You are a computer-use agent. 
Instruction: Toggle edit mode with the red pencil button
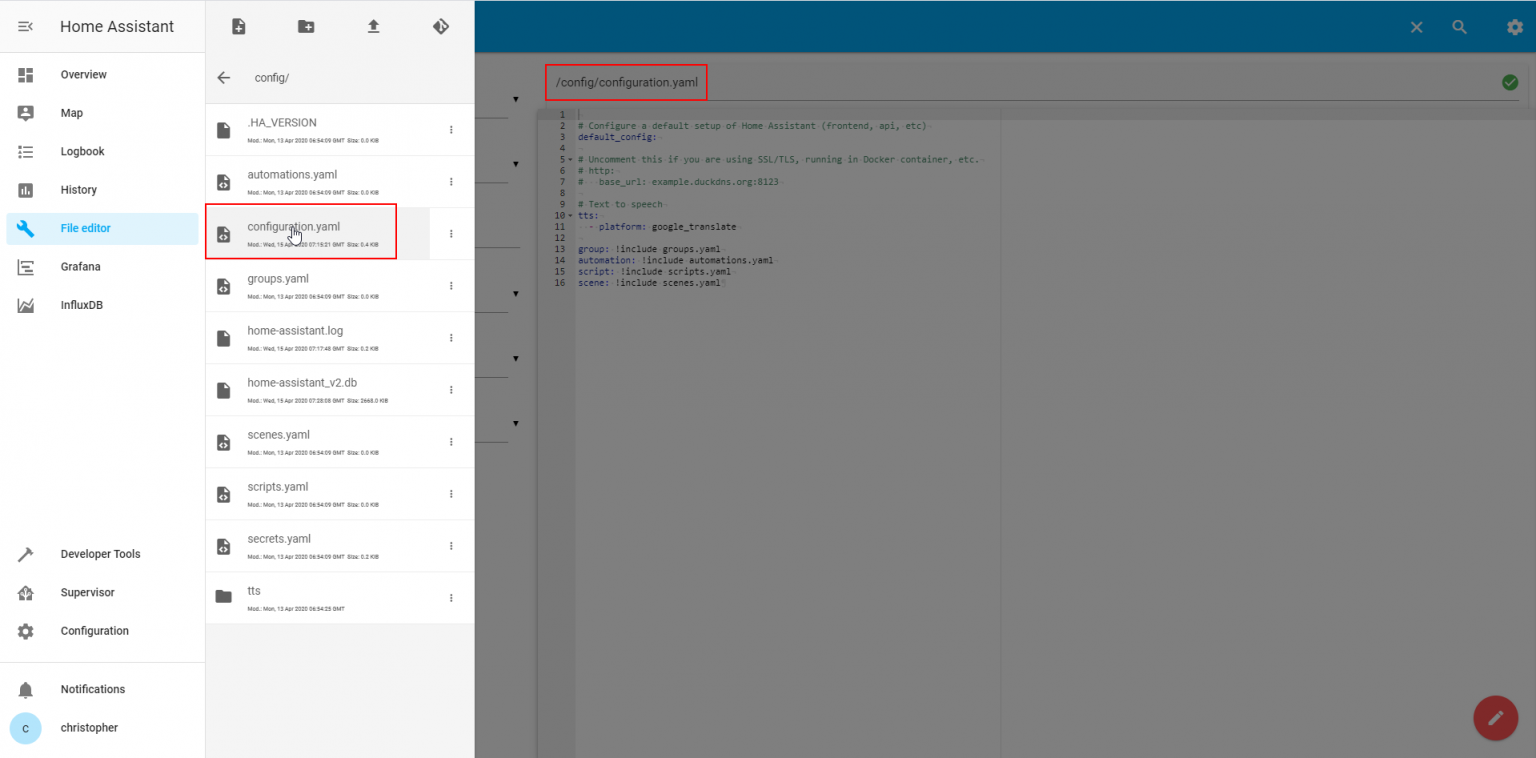(x=1495, y=718)
